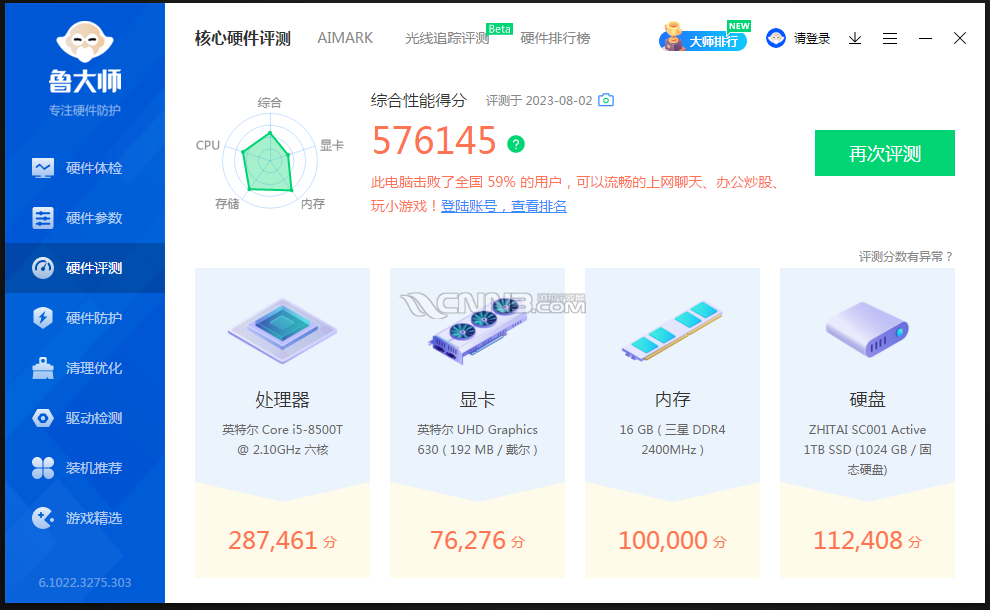
Task: Click the 硬件体检 monitor icon in sidebar
Action: click(43, 168)
